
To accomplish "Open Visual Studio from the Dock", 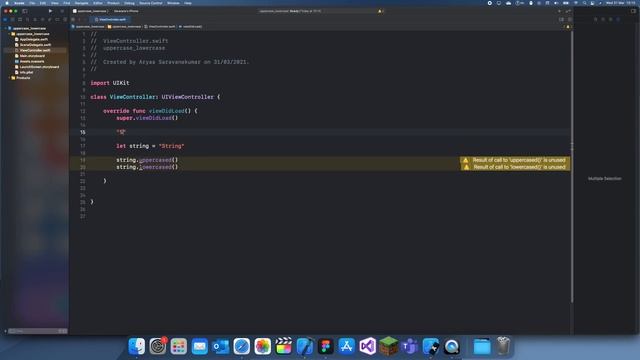I will 368,346.
